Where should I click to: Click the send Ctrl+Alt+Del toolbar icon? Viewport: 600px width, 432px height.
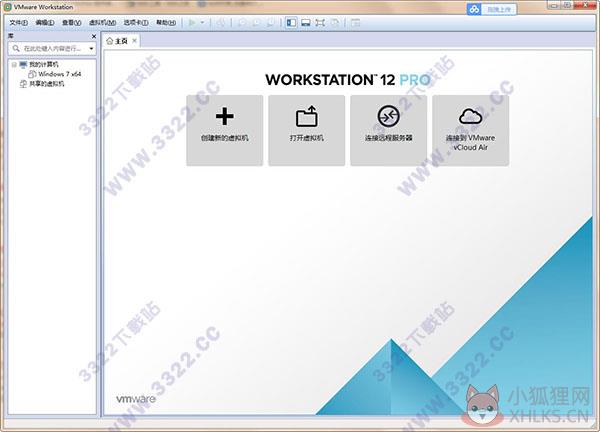pyautogui.click(x=221, y=23)
